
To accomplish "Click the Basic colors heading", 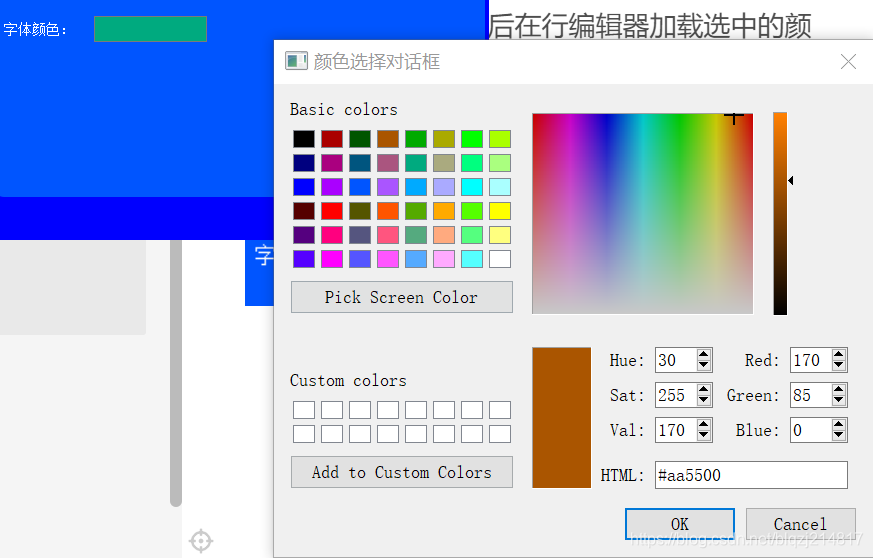I will (x=344, y=109).
